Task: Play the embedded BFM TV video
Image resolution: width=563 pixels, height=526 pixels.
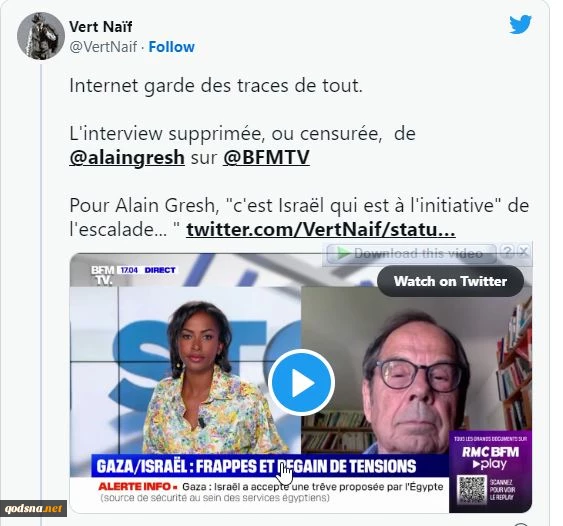Action: [x=301, y=383]
